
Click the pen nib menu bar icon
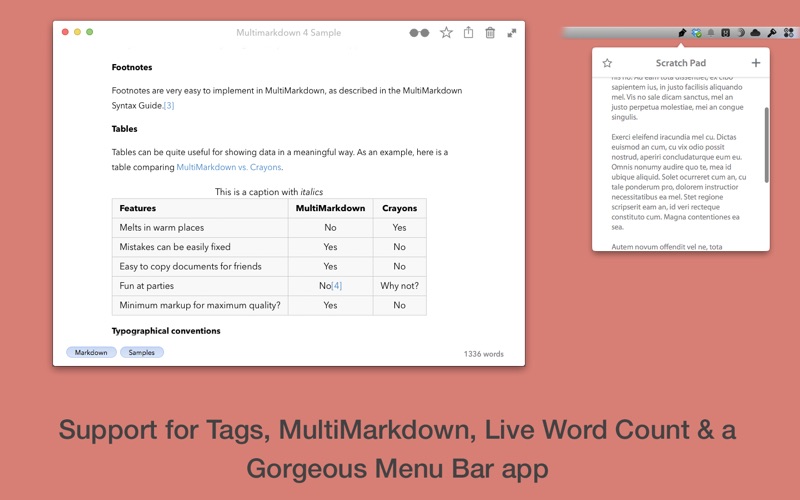682,33
